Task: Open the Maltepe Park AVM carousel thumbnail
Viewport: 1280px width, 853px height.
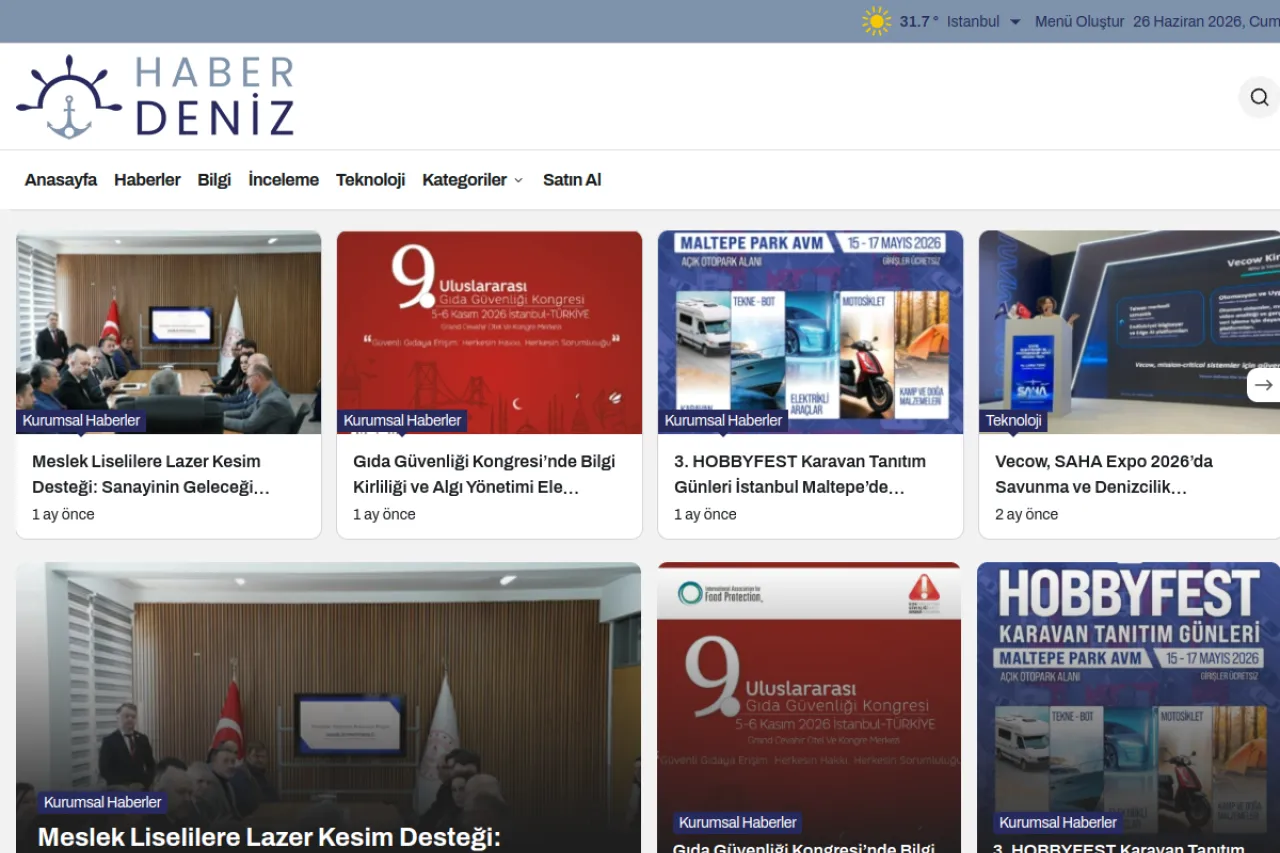Action: pos(811,332)
